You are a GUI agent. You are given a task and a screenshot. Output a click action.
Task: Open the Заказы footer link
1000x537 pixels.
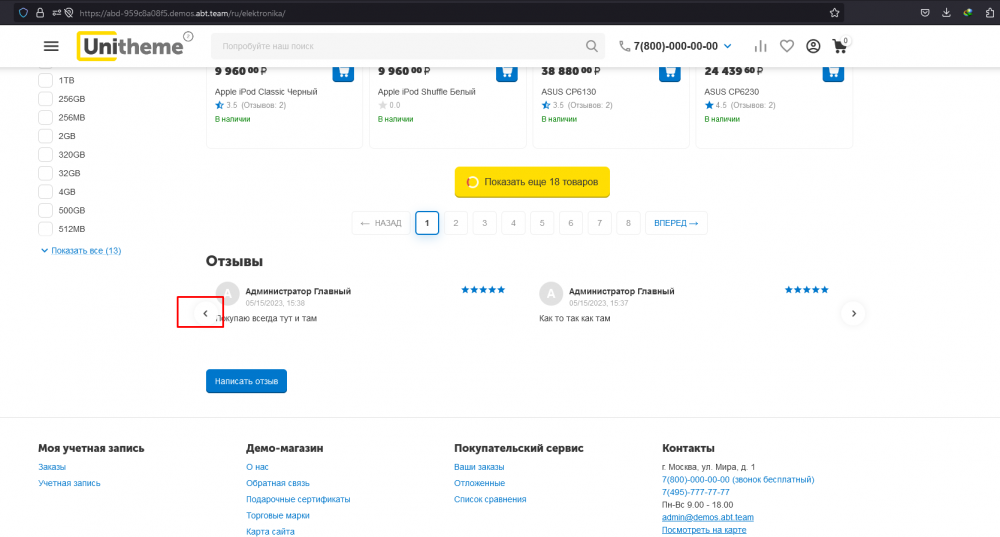pyautogui.click(x=52, y=467)
